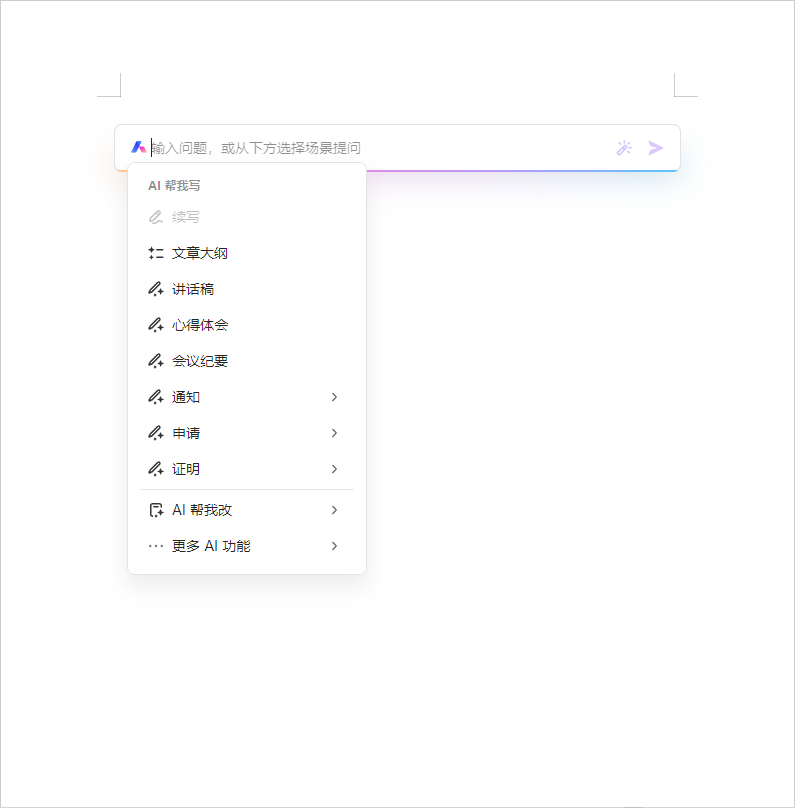Click the AI logo icon in the input box
This screenshot has width=795, height=808.
point(140,147)
